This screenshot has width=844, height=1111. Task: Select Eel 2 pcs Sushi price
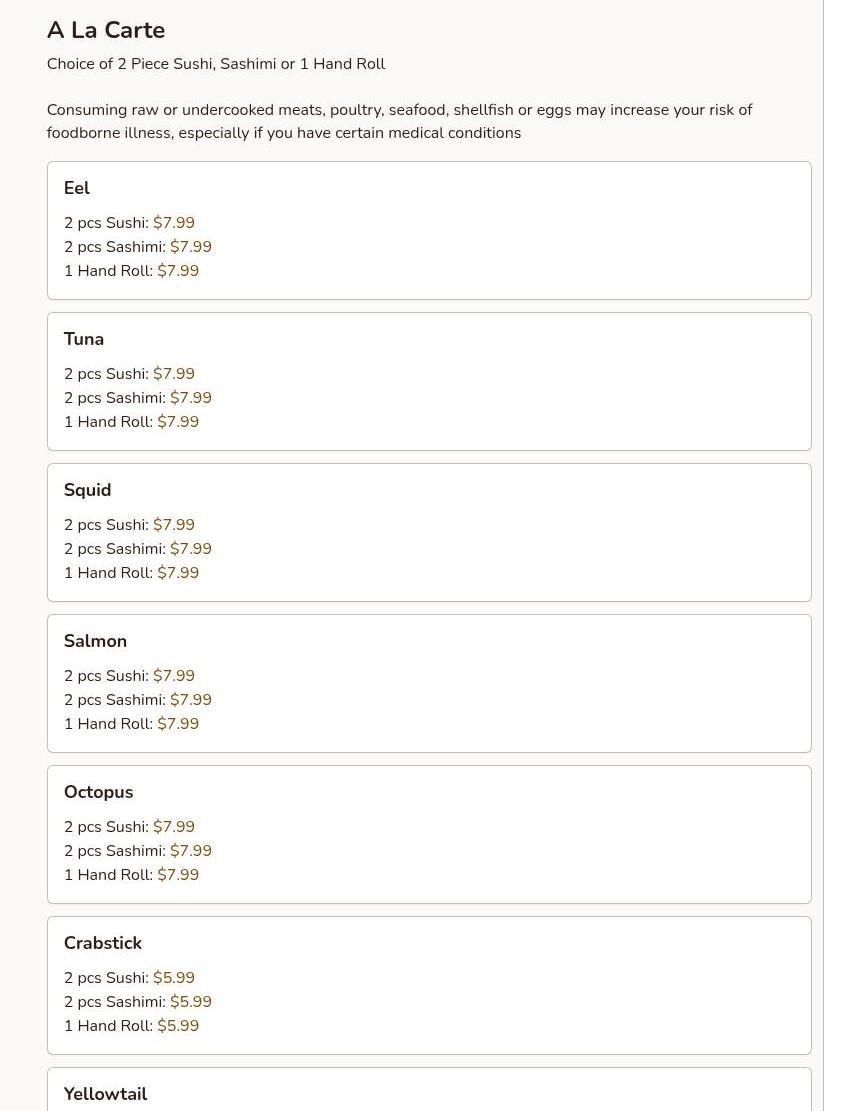tap(173, 223)
